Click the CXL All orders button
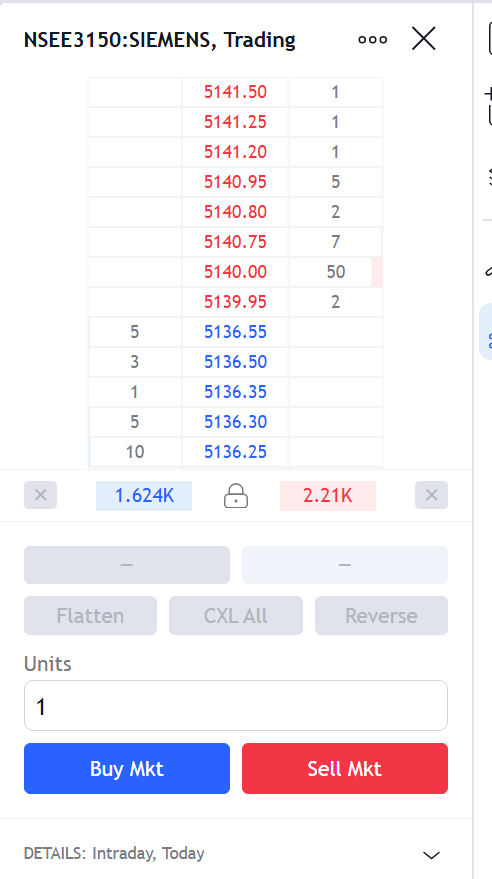Viewport: 492px width, 879px height. point(236,616)
